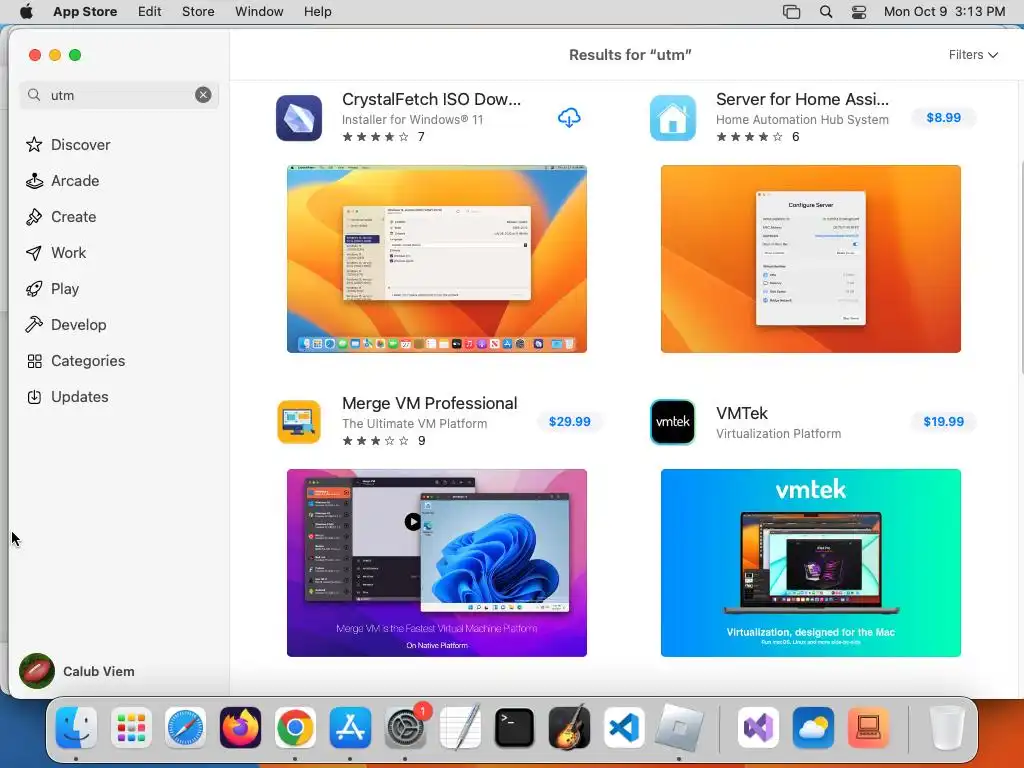Viewport: 1024px width, 768px height.
Task: Open the Window menu
Action: pyautogui.click(x=259, y=12)
